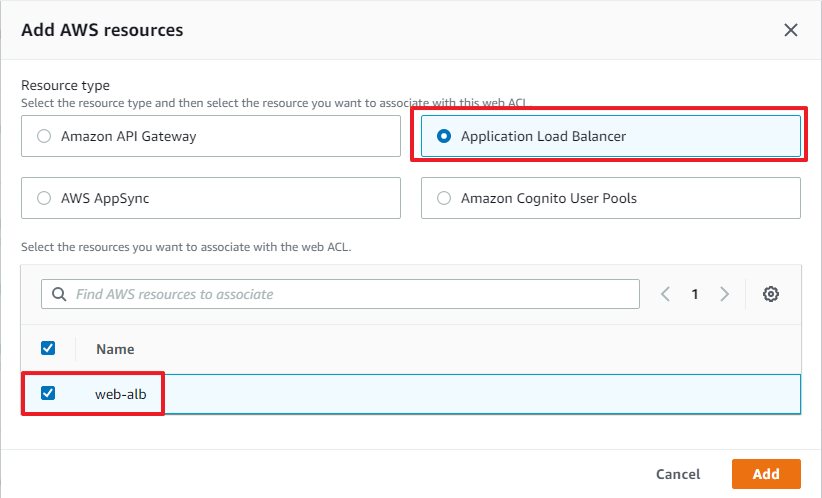Choose Amazon Cognito User Pools option
The height and width of the screenshot is (498, 822).
point(611,198)
